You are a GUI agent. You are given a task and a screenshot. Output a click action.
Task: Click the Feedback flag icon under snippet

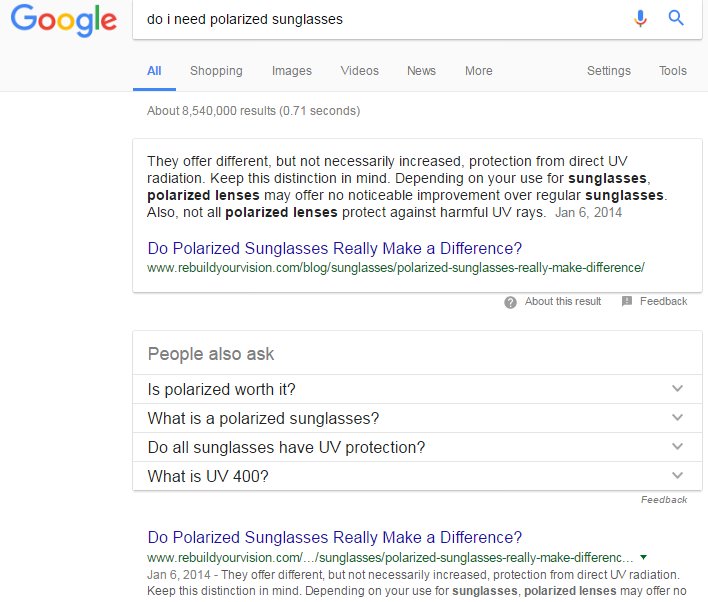[x=627, y=301]
